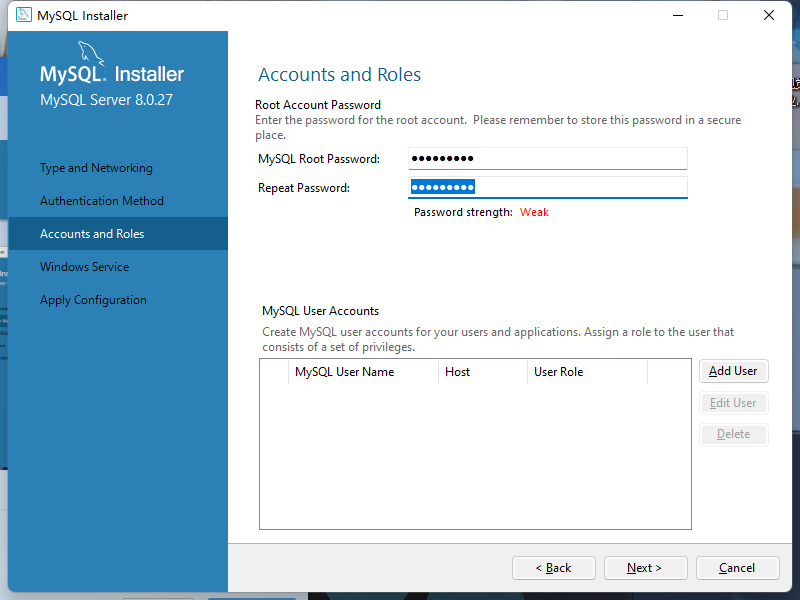Open the Type and Networking step
Viewport: 800px width, 600px height.
click(96, 168)
